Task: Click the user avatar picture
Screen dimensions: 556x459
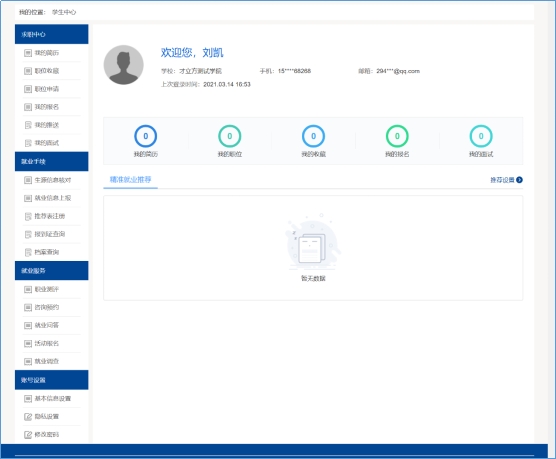Action: pyautogui.click(x=123, y=65)
